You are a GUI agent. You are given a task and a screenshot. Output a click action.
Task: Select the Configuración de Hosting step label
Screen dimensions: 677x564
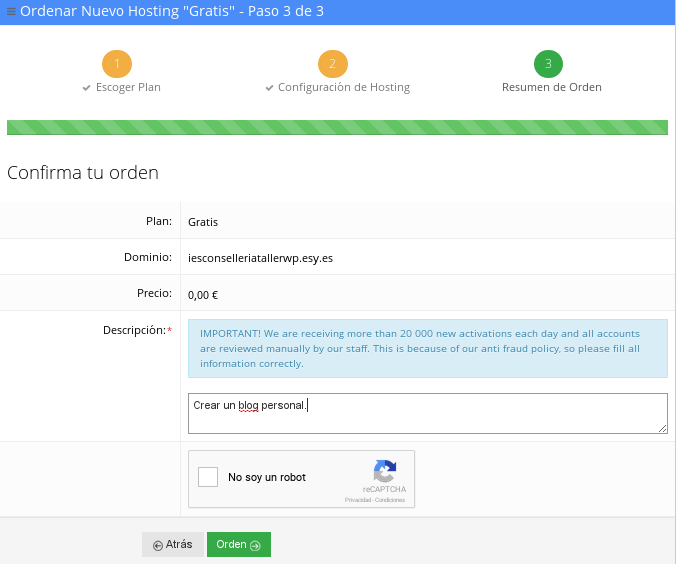pyautogui.click(x=343, y=87)
